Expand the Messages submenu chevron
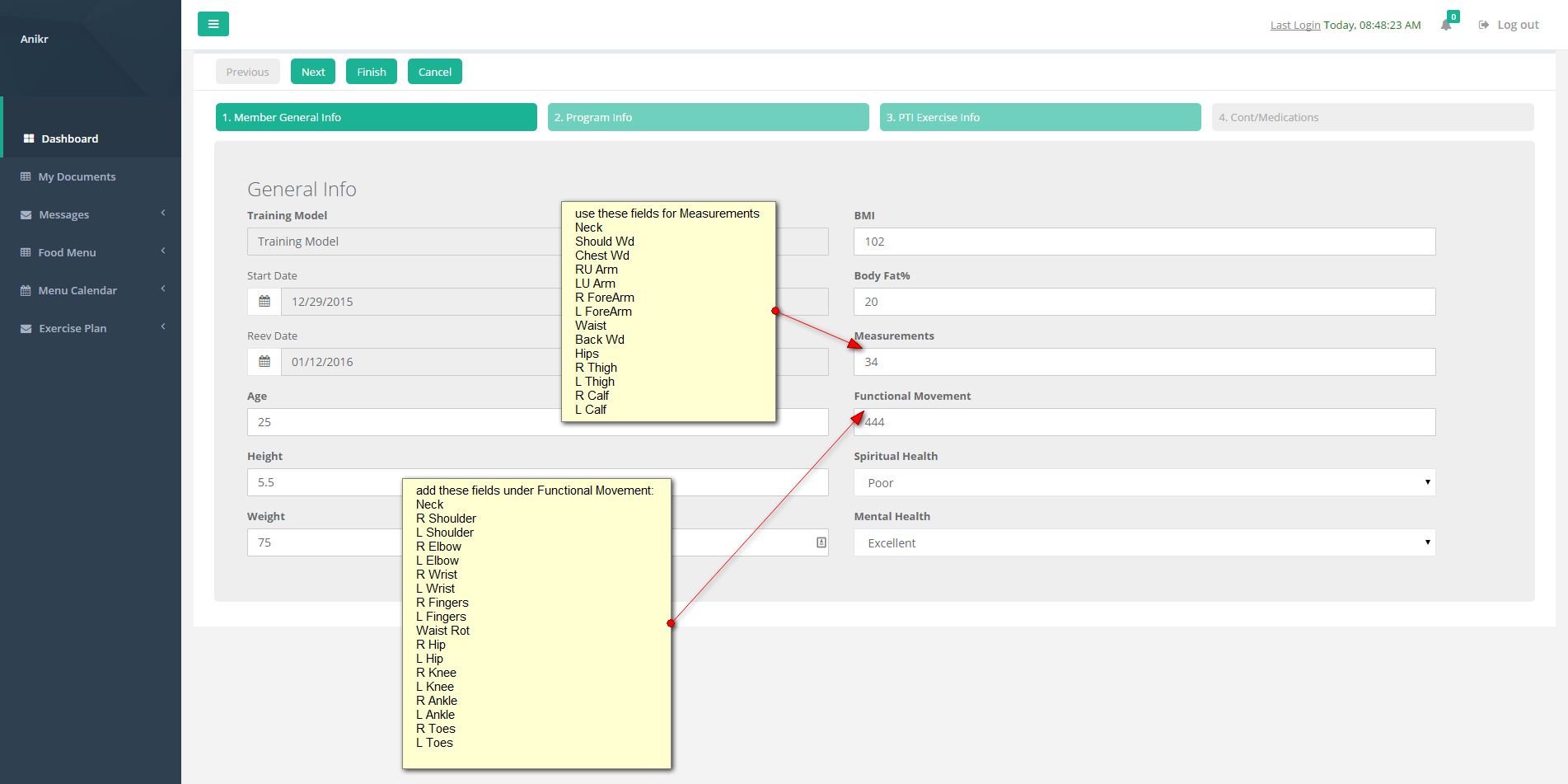Screen dimensions: 1568x784 (x=163, y=214)
